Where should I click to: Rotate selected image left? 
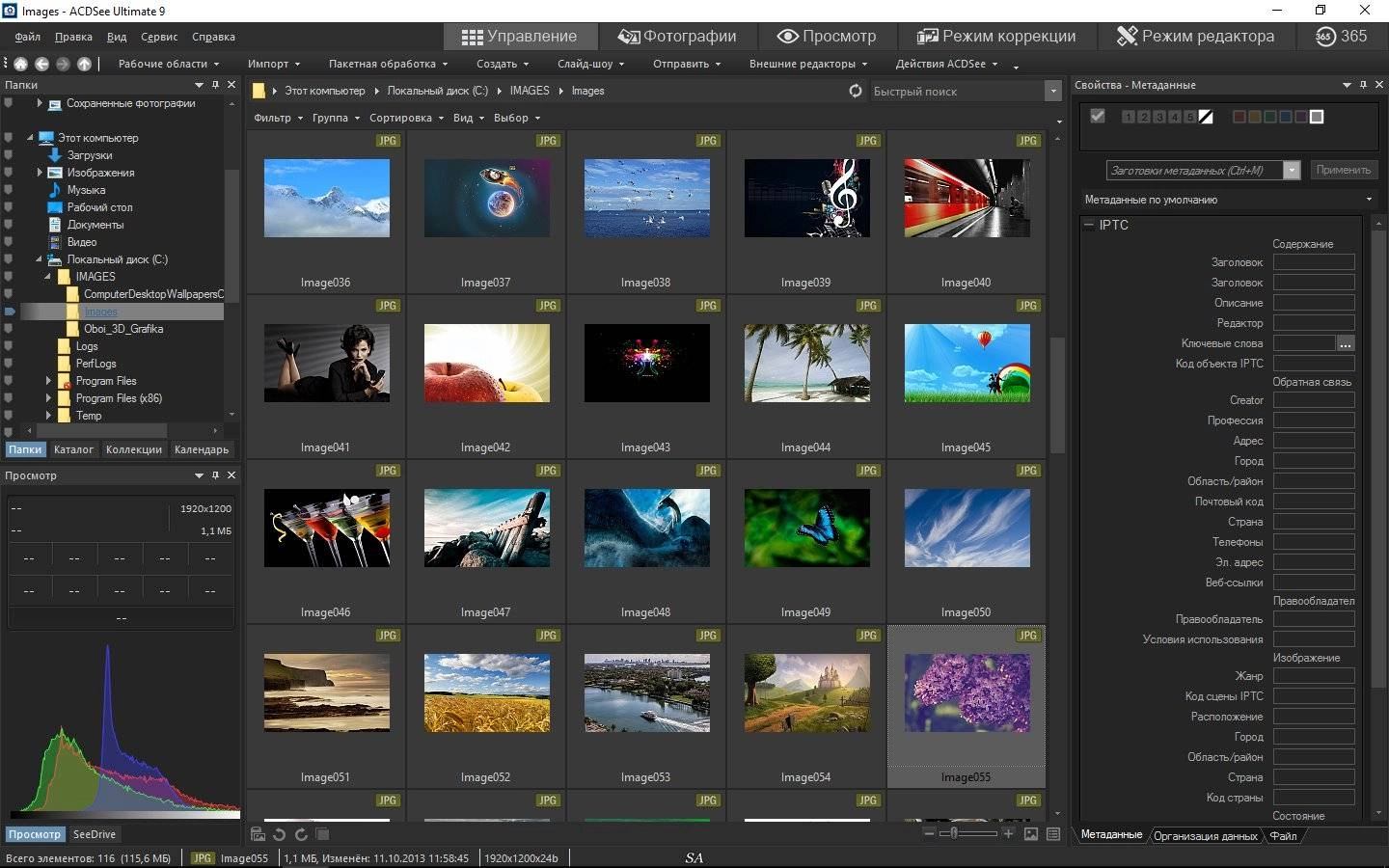pyautogui.click(x=280, y=834)
